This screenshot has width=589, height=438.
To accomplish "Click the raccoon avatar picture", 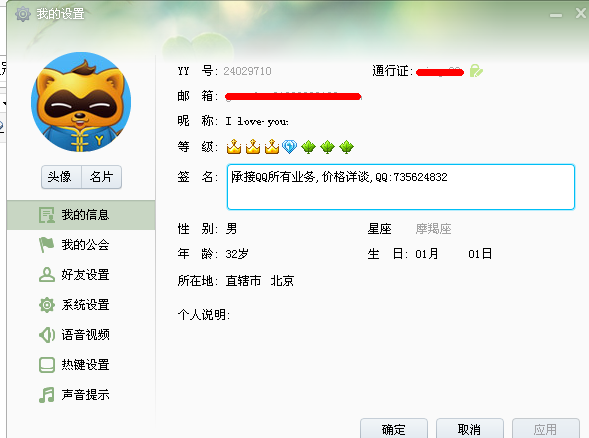I will click(81, 102).
